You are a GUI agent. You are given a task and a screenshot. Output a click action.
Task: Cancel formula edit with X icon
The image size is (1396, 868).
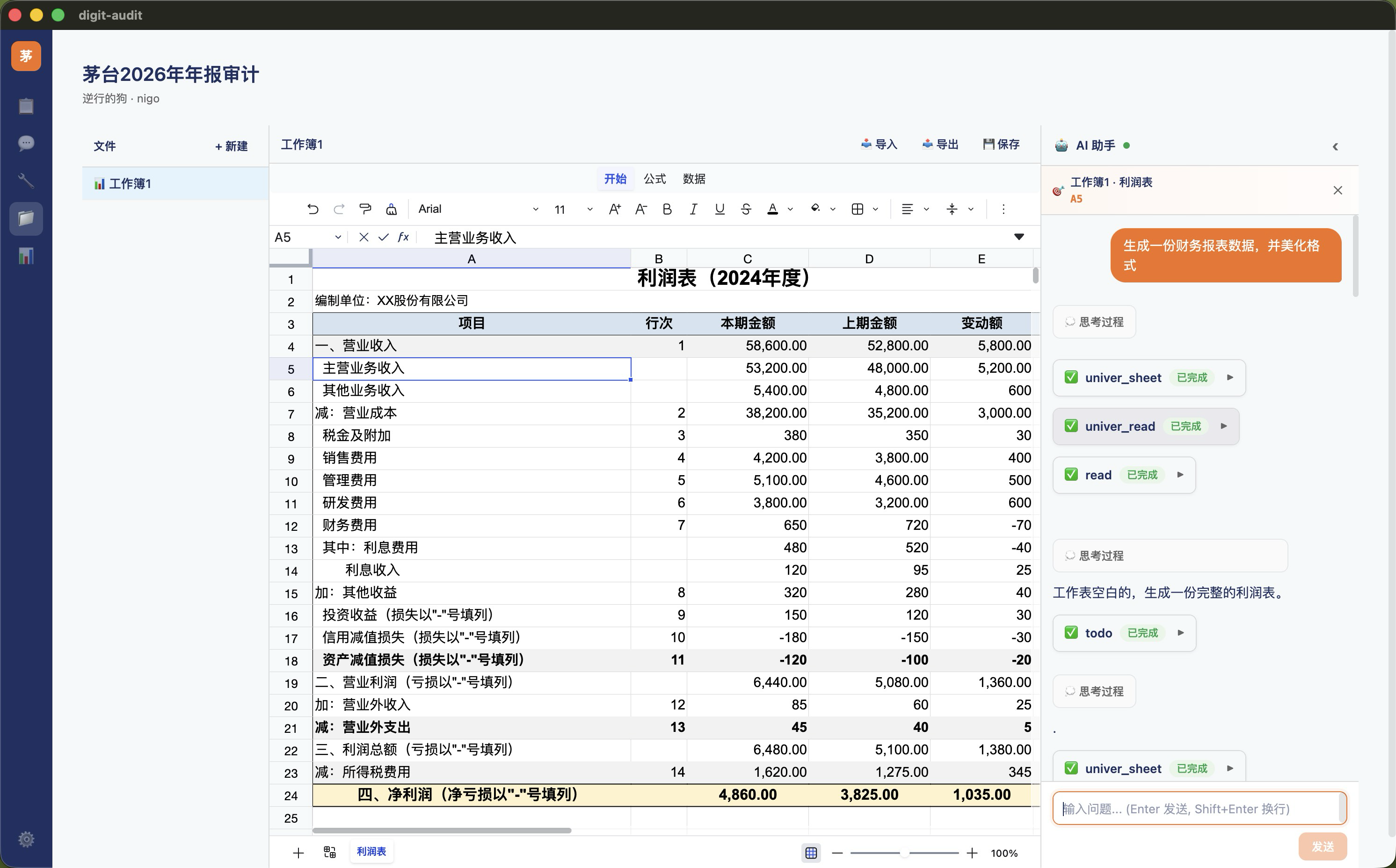point(364,237)
